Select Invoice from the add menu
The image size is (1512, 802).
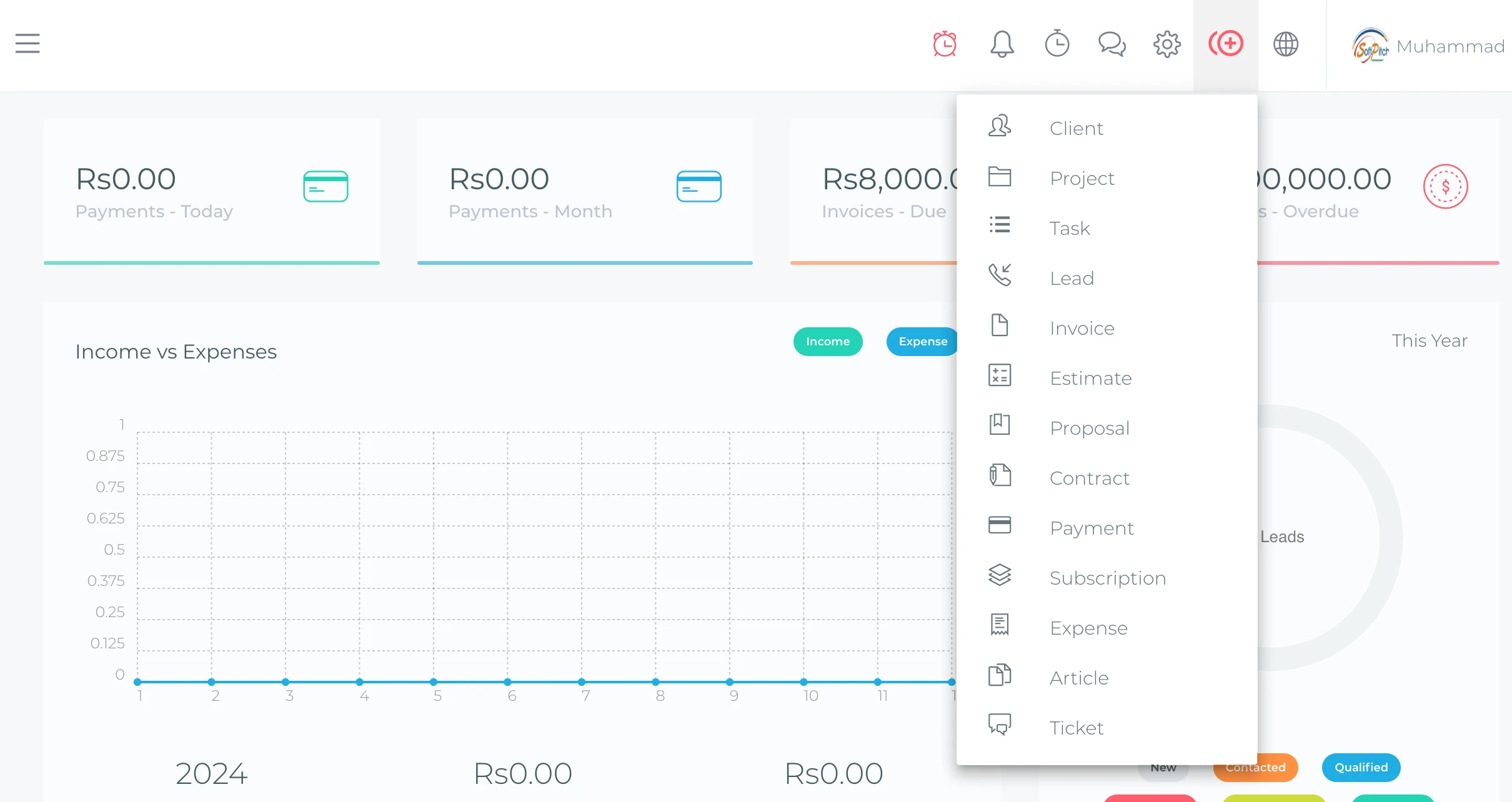[1082, 328]
